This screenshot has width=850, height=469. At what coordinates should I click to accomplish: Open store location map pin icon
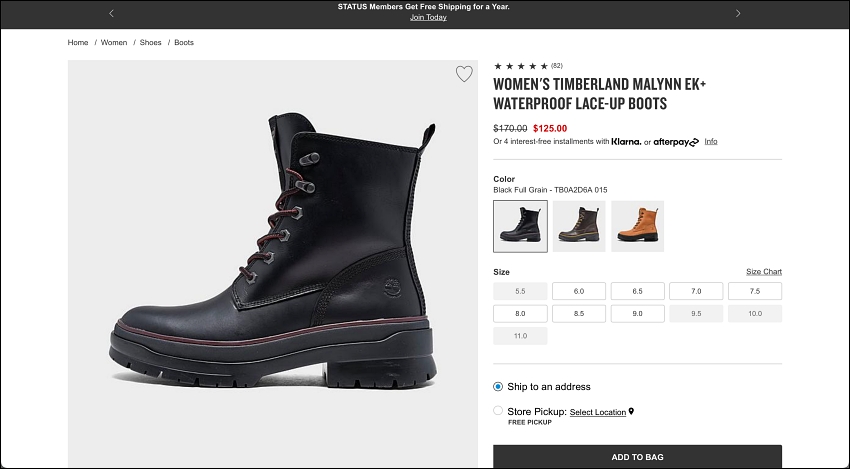pyautogui.click(x=632, y=412)
